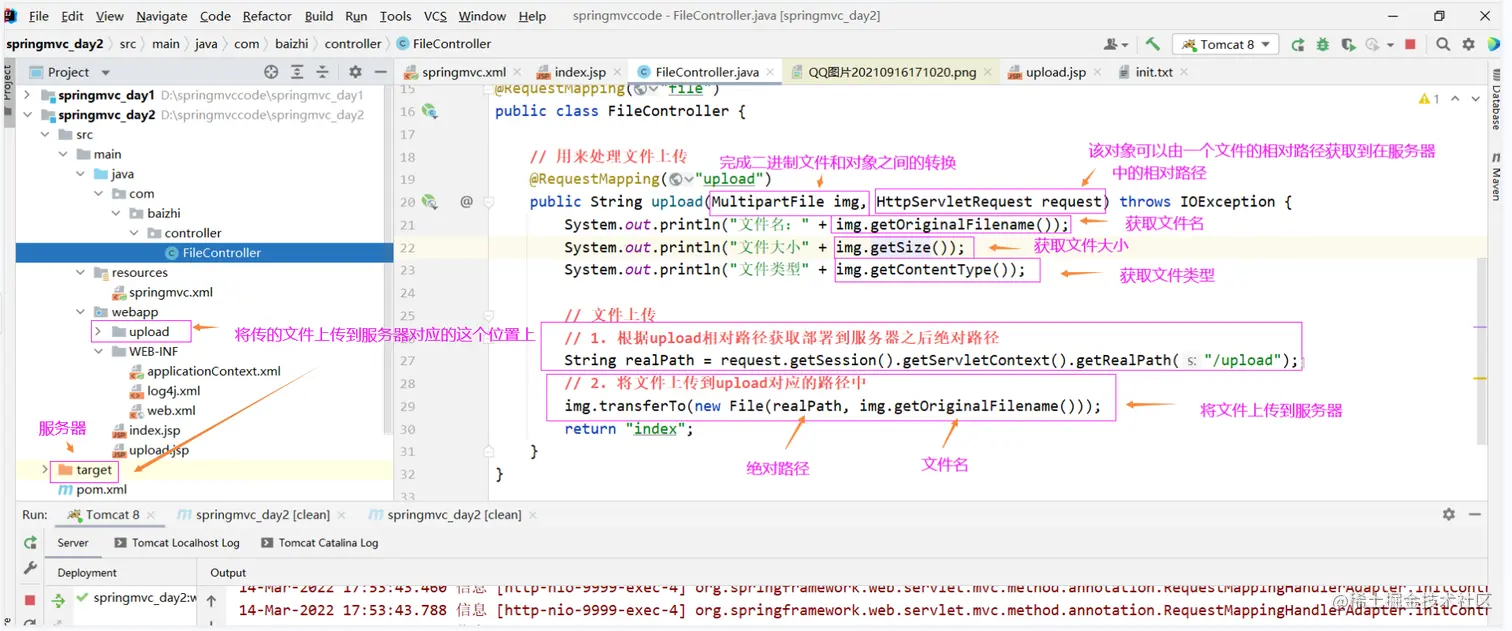This screenshot has width=1512, height=631.
Task: Click springmvc_day2:w deployment entry
Action: click(x=136, y=598)
